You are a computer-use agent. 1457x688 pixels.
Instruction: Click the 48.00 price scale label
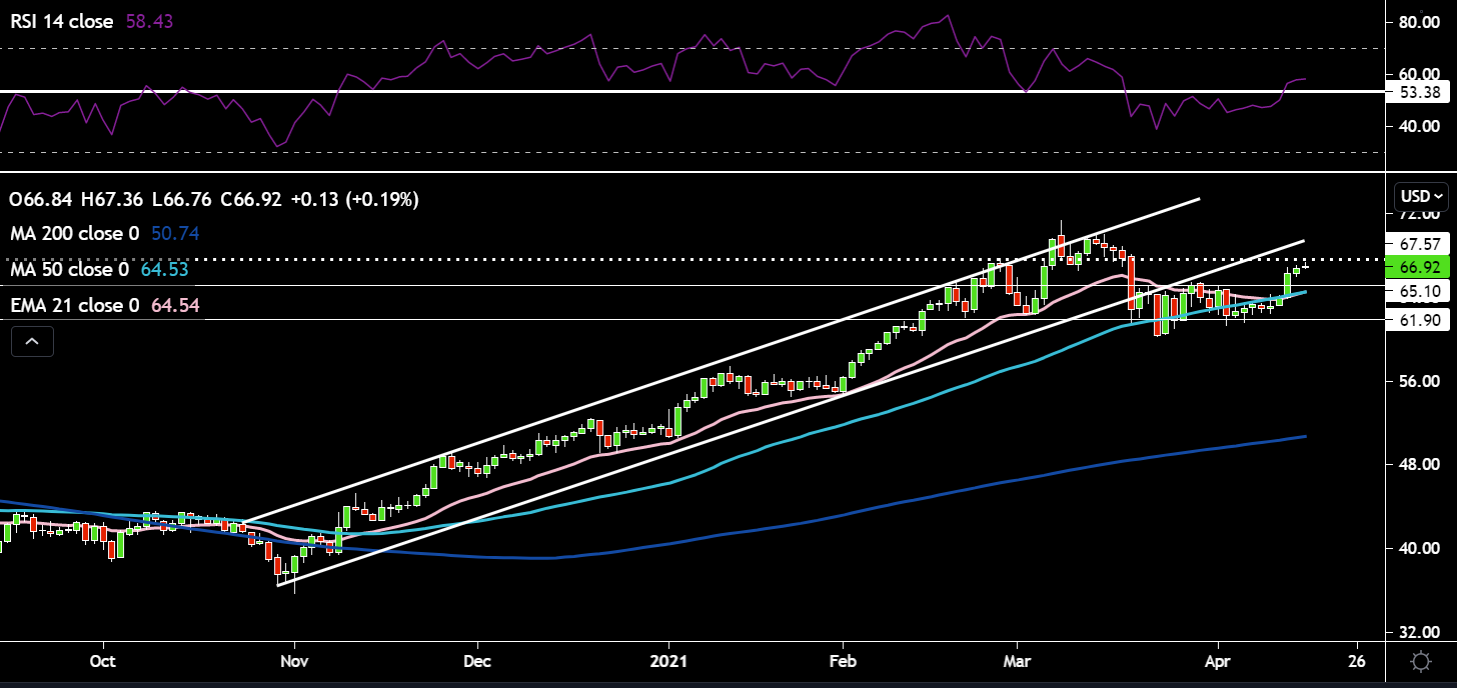(x=1420, y=465)
